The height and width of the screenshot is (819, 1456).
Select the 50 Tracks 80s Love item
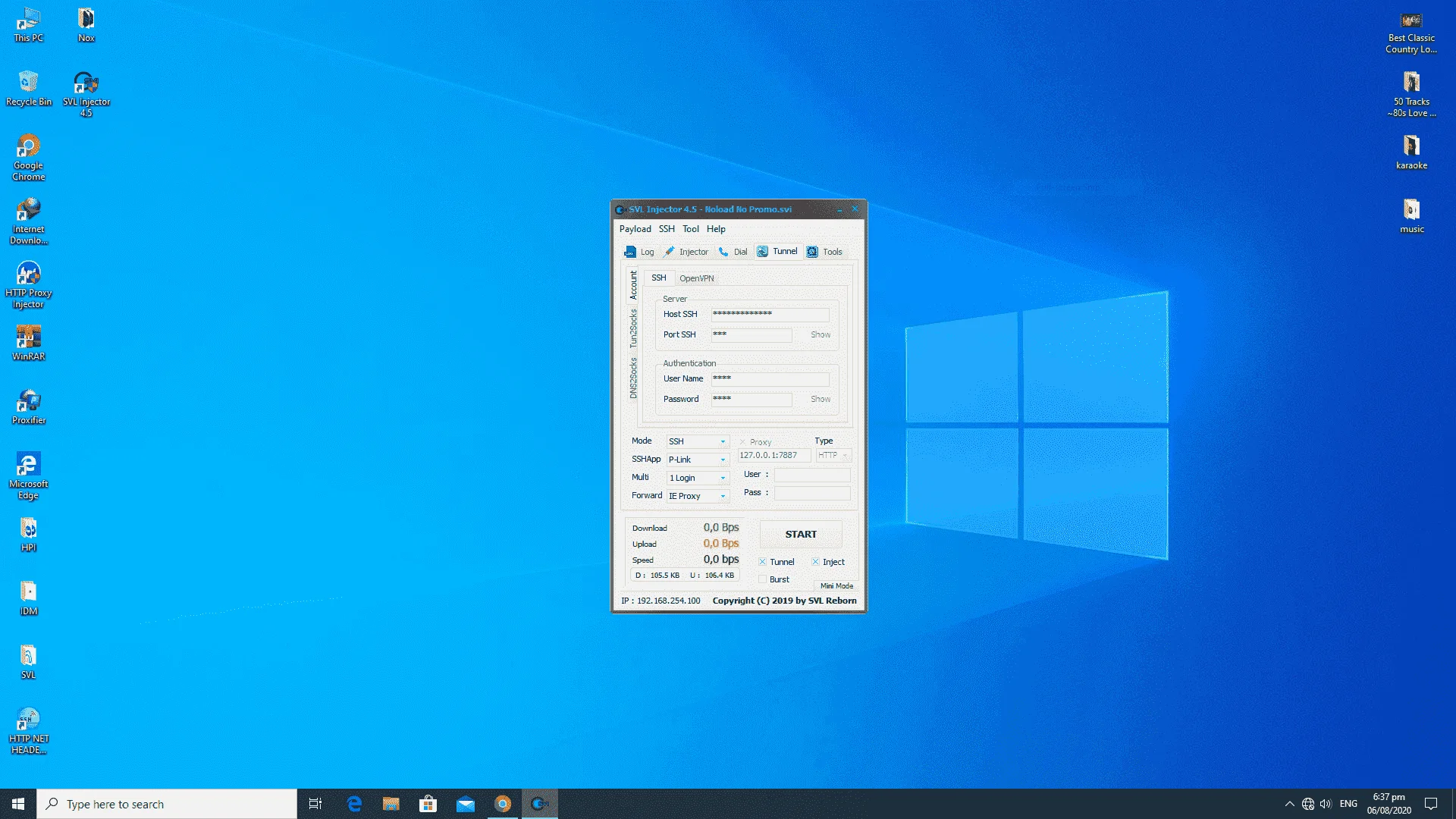1411,94
